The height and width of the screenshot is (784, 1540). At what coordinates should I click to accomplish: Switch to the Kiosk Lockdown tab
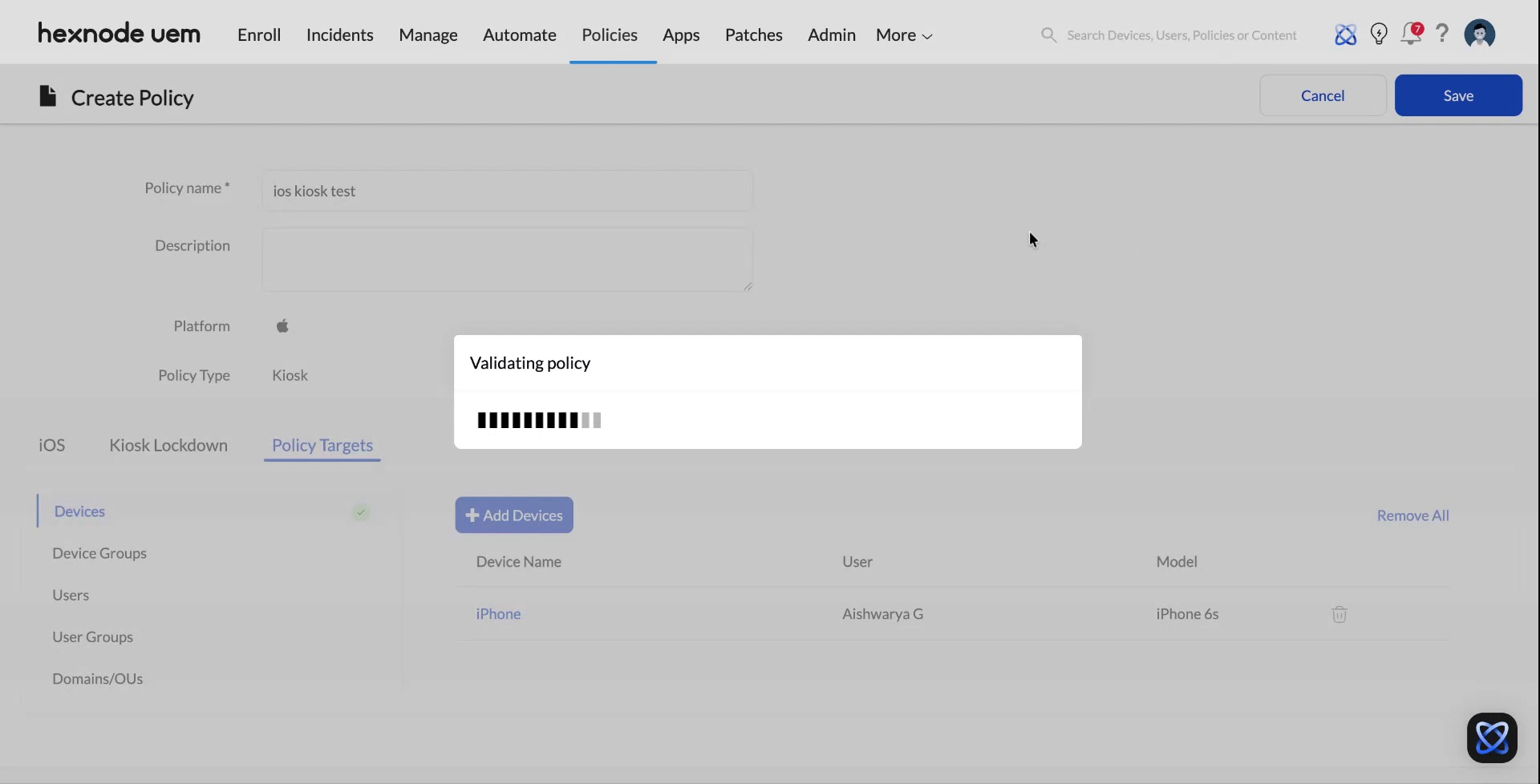(168, 445)
